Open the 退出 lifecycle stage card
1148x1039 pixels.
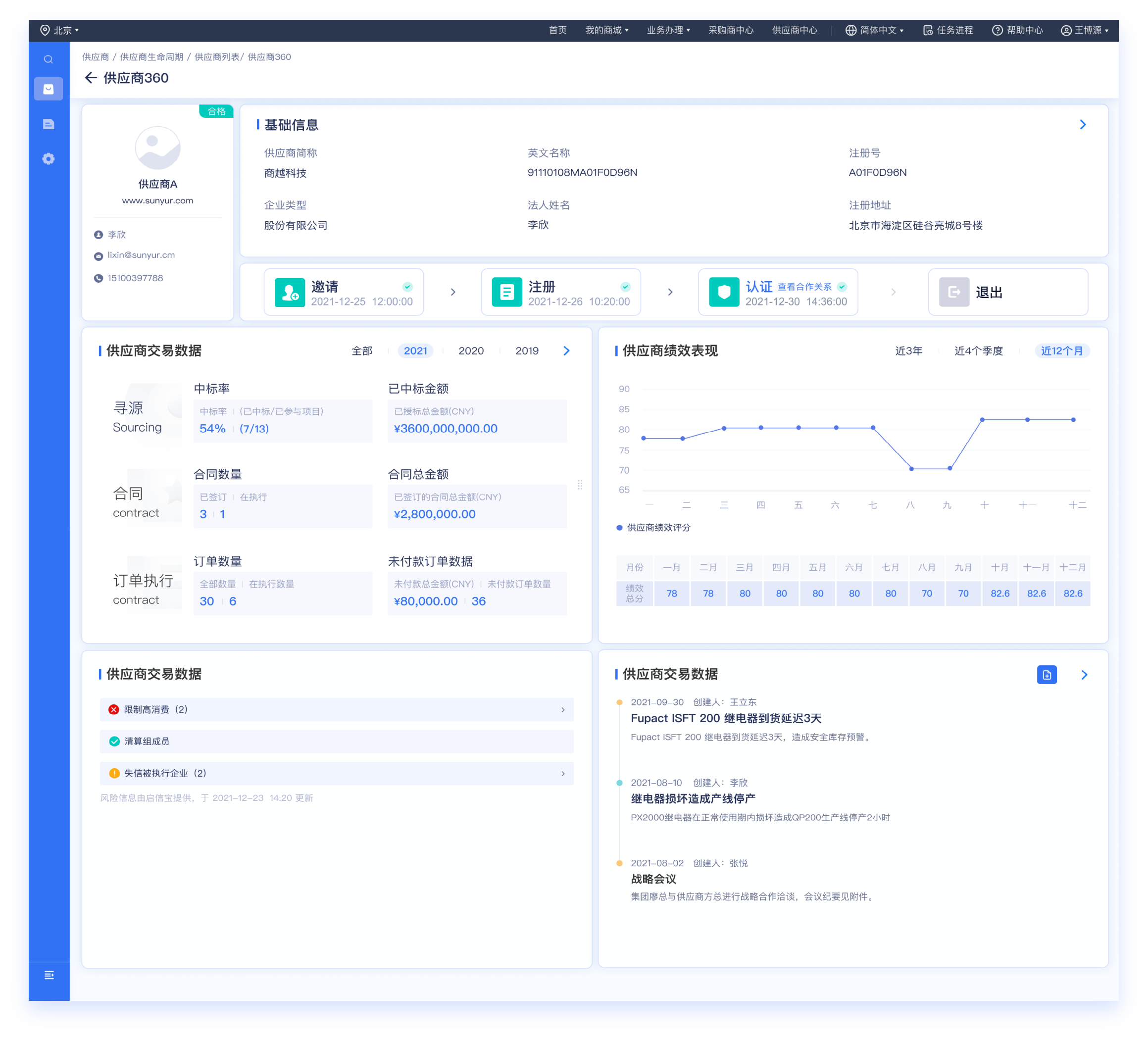(1008, 292)
